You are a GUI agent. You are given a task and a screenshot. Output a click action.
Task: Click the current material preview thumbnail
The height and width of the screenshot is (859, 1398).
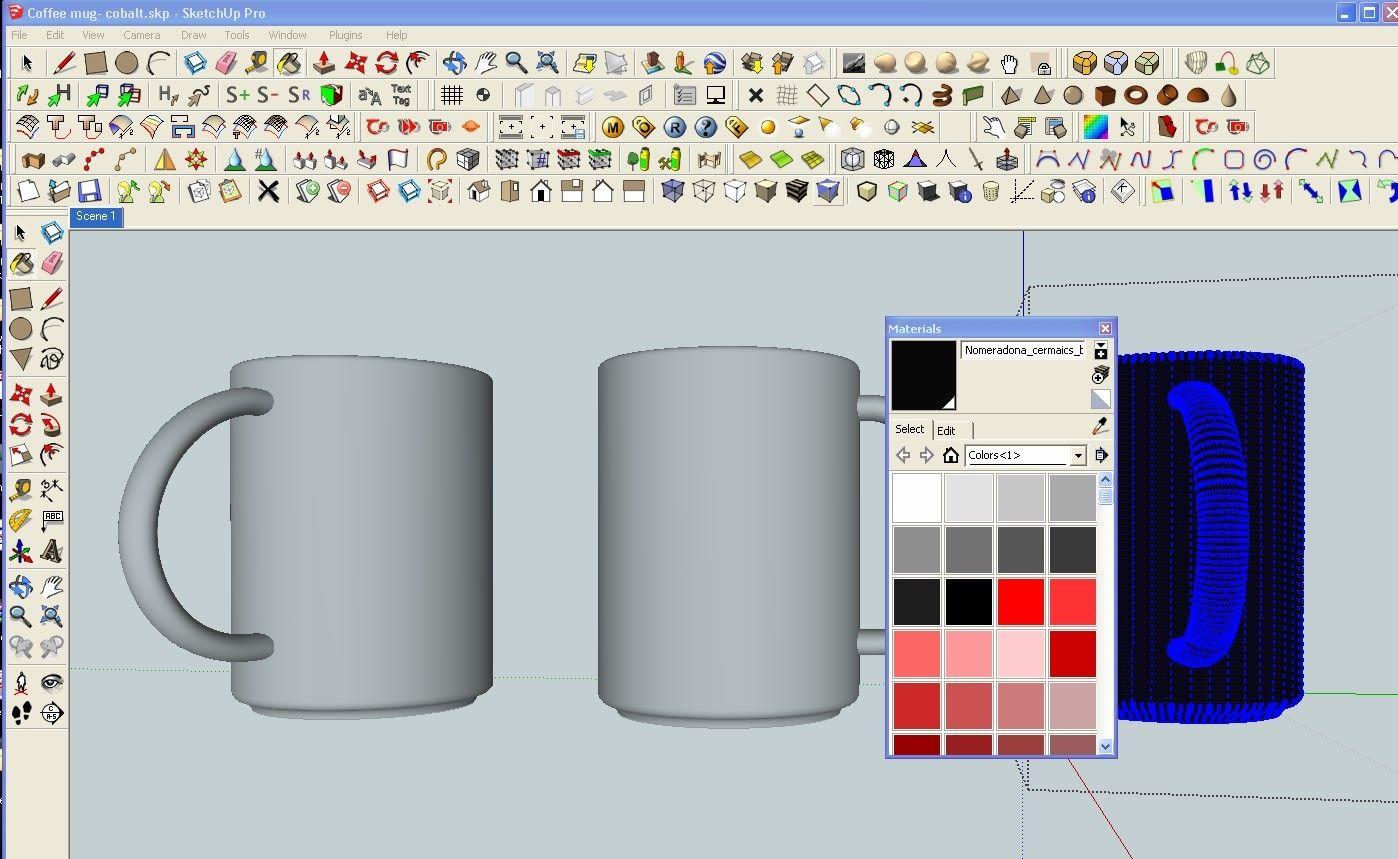point(924,376)
